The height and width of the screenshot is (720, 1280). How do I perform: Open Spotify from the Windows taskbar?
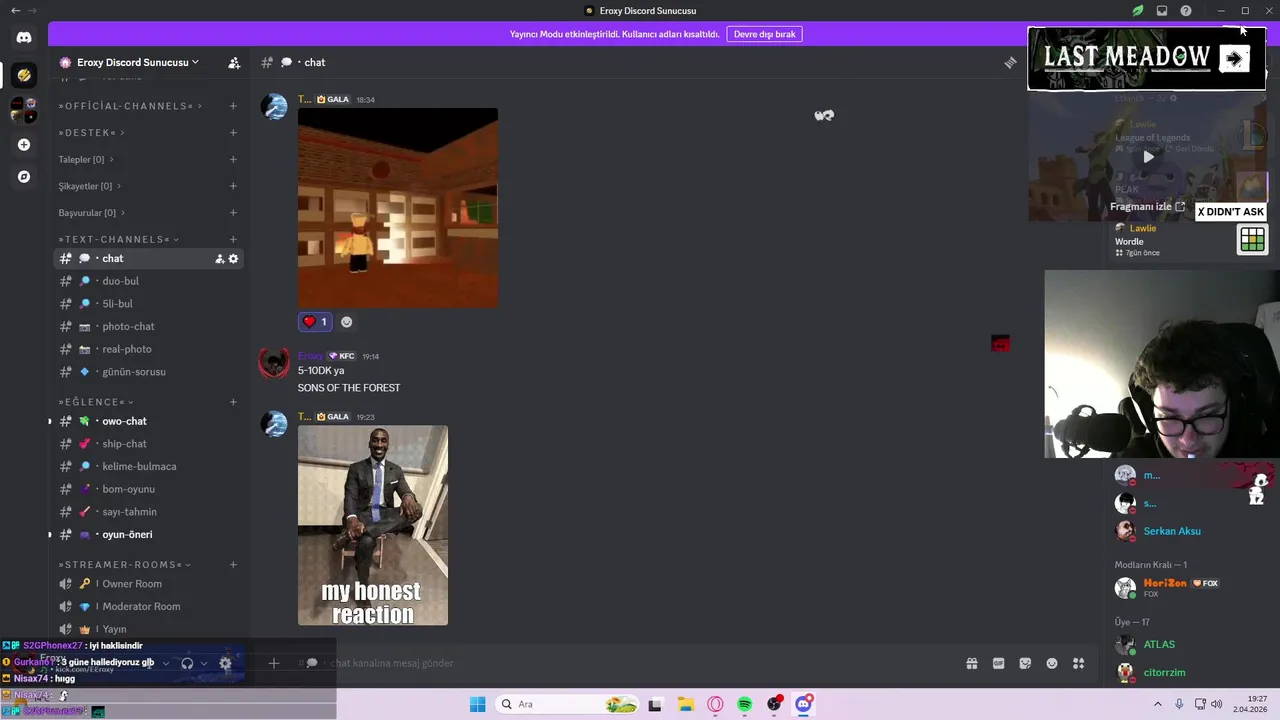745,705
